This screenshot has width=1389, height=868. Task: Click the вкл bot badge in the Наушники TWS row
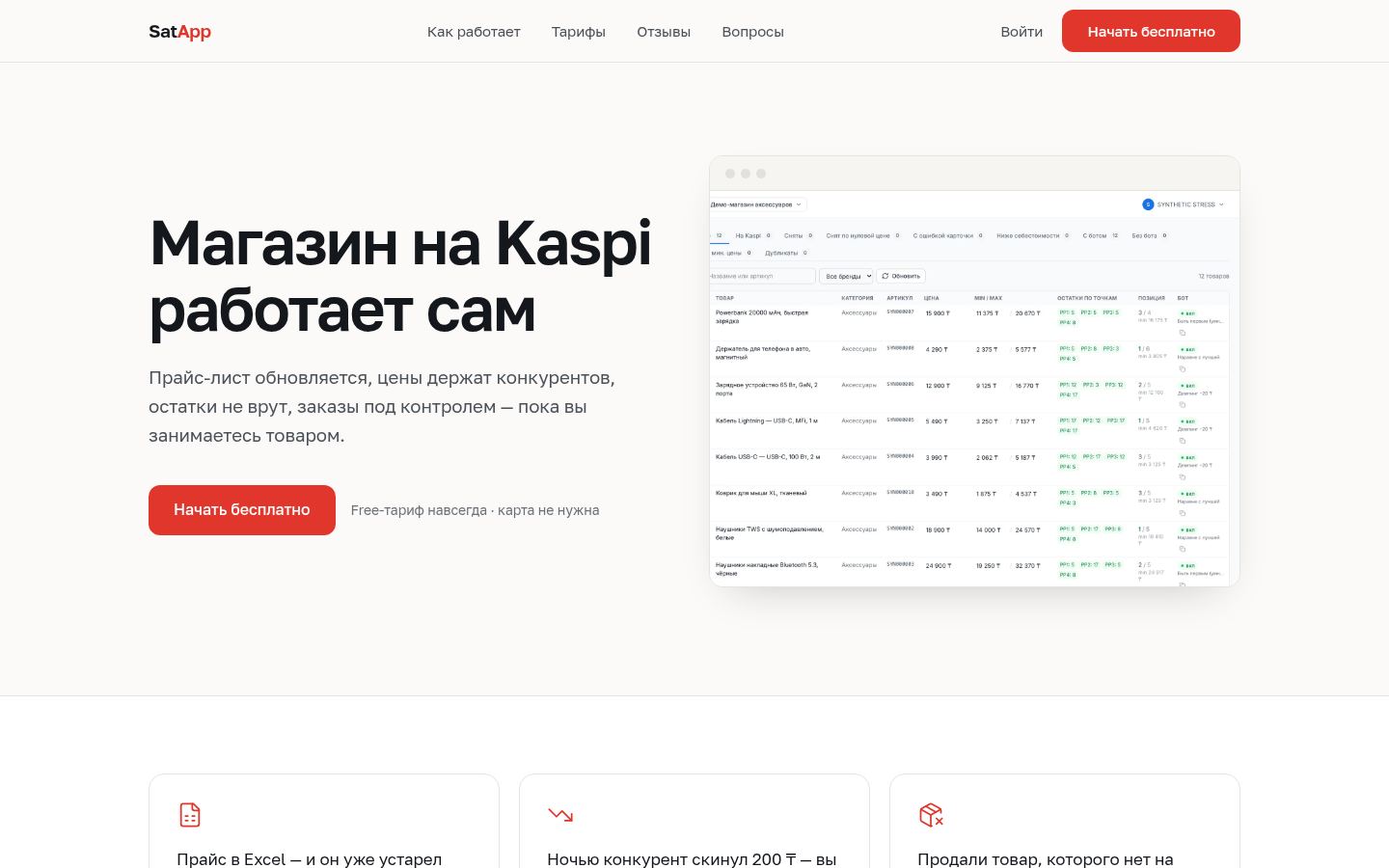pos(1187,529)
